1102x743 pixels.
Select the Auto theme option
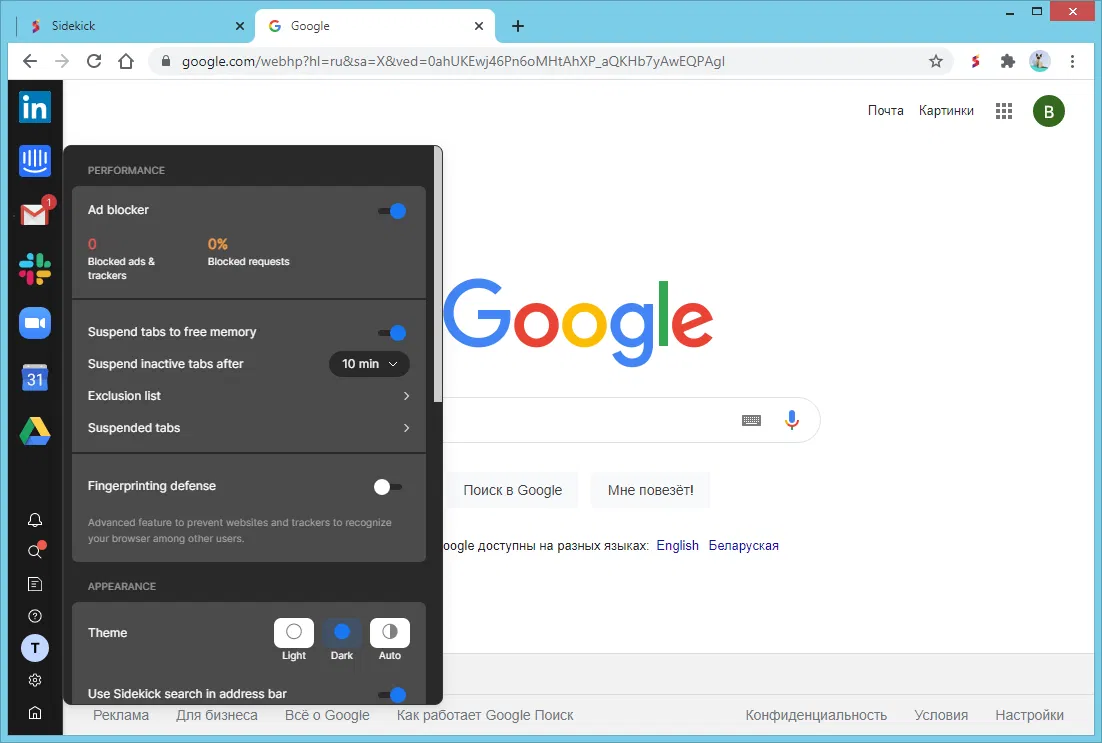point(389,633)
